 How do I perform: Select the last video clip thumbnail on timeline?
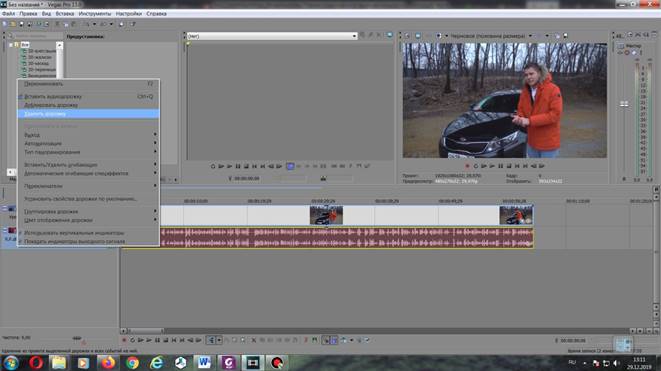pyautogui.click(x=516, y=215)
